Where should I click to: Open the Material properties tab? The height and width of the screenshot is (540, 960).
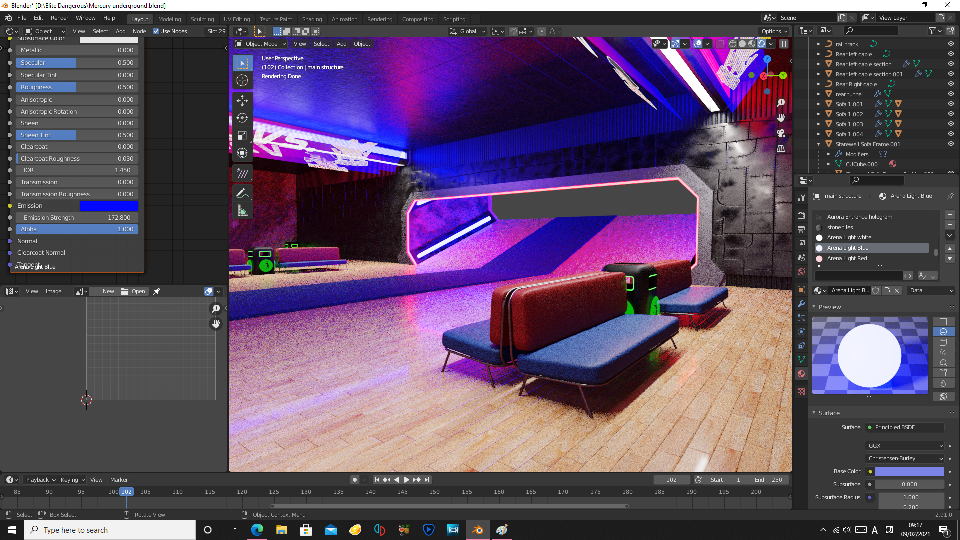coord(801,374)
